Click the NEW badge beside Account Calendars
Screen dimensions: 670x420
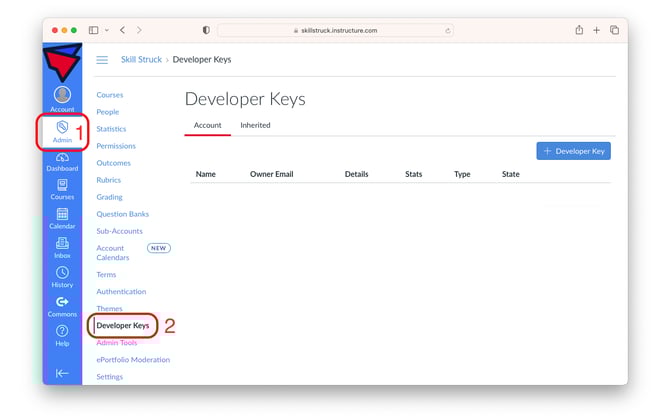coord(159,248)
